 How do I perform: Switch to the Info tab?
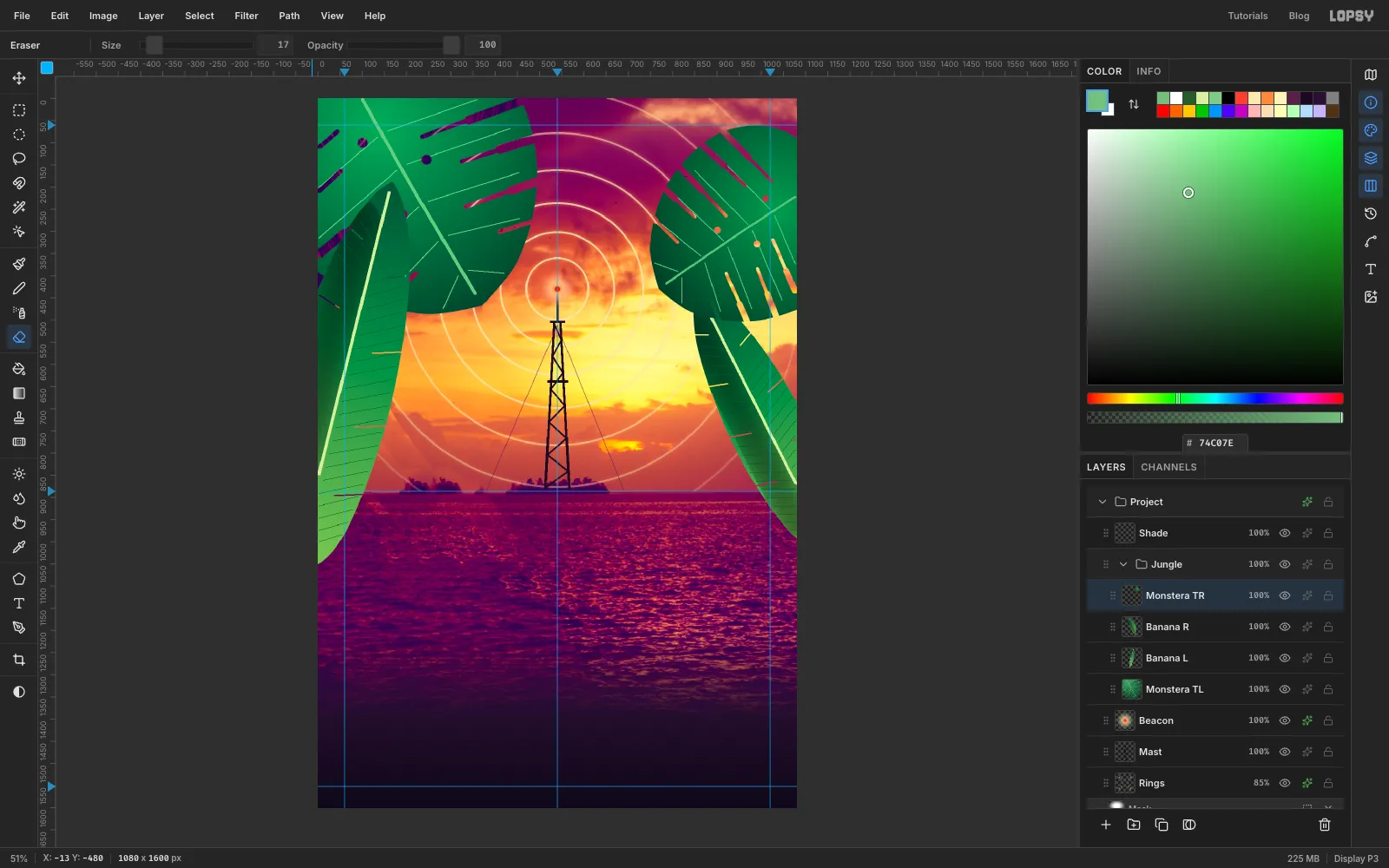click(1149, 71)
